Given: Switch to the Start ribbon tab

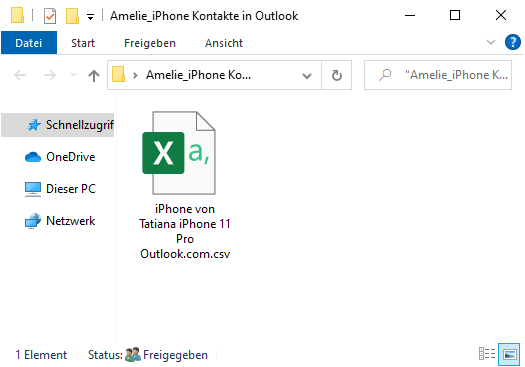Looking at the screenshot, I should [x=83, y=43].
